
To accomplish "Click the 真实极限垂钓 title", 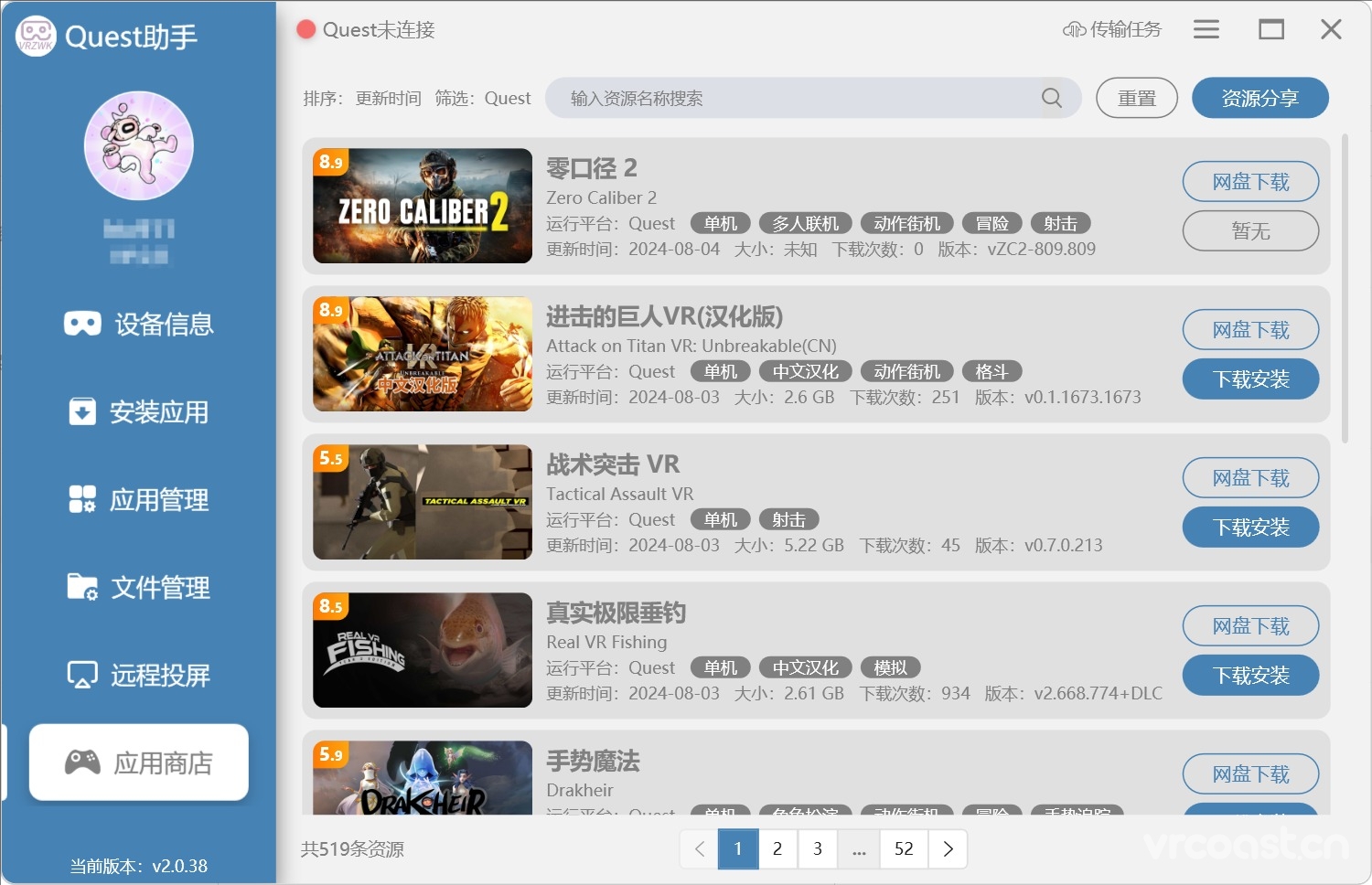I will (616, 613).
